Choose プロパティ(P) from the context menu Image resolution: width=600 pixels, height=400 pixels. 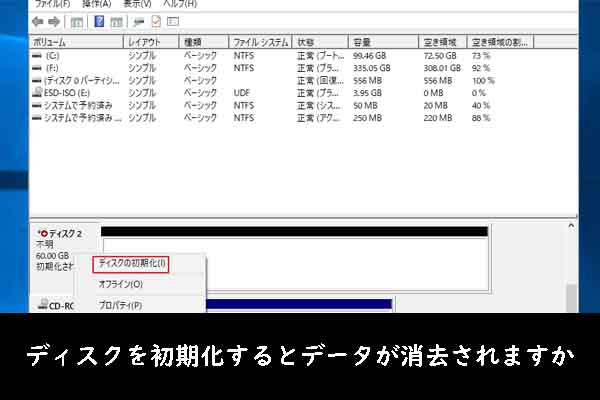tap(120, 305)
